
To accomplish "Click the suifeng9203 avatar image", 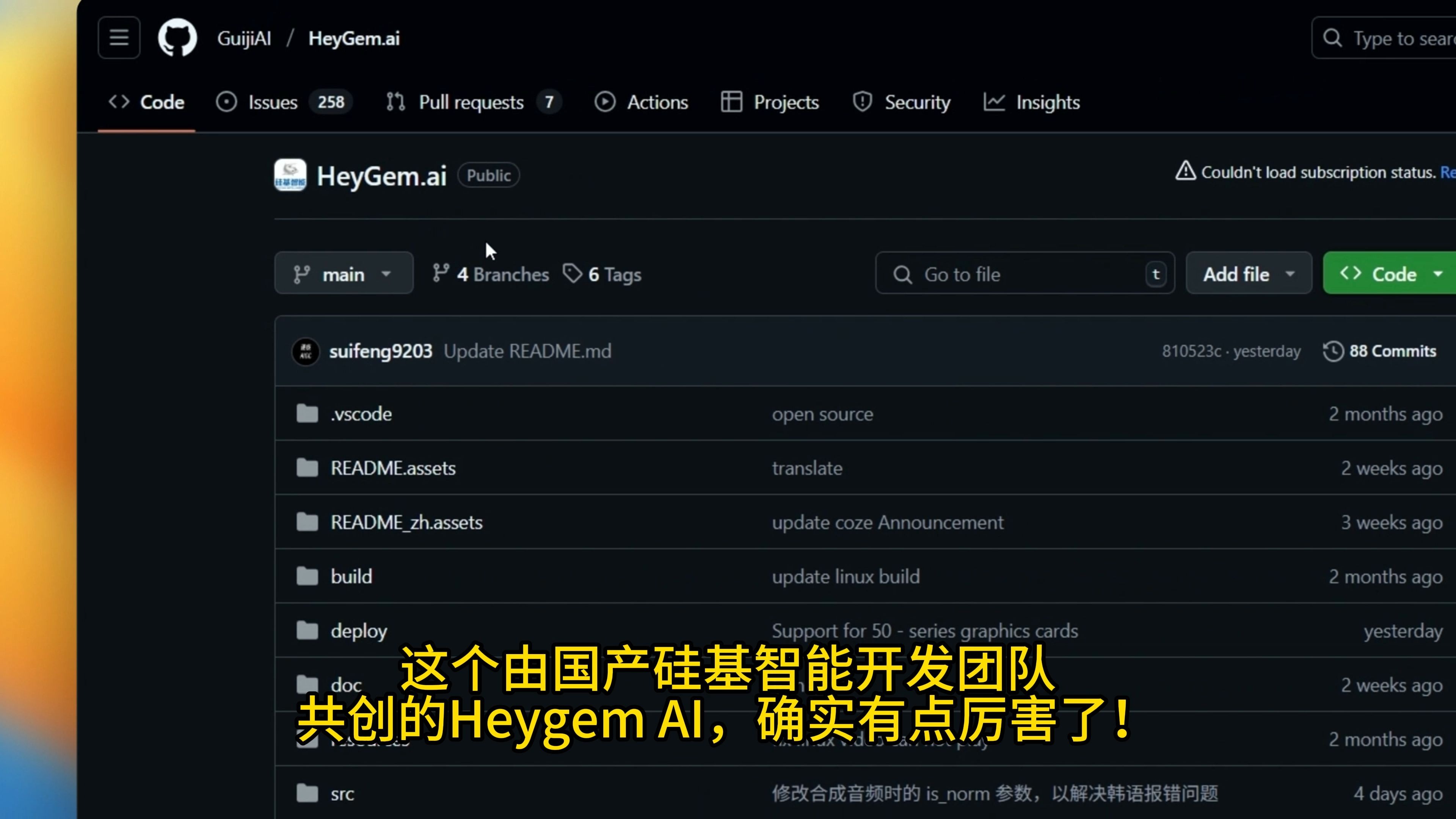I will [306, 351].
